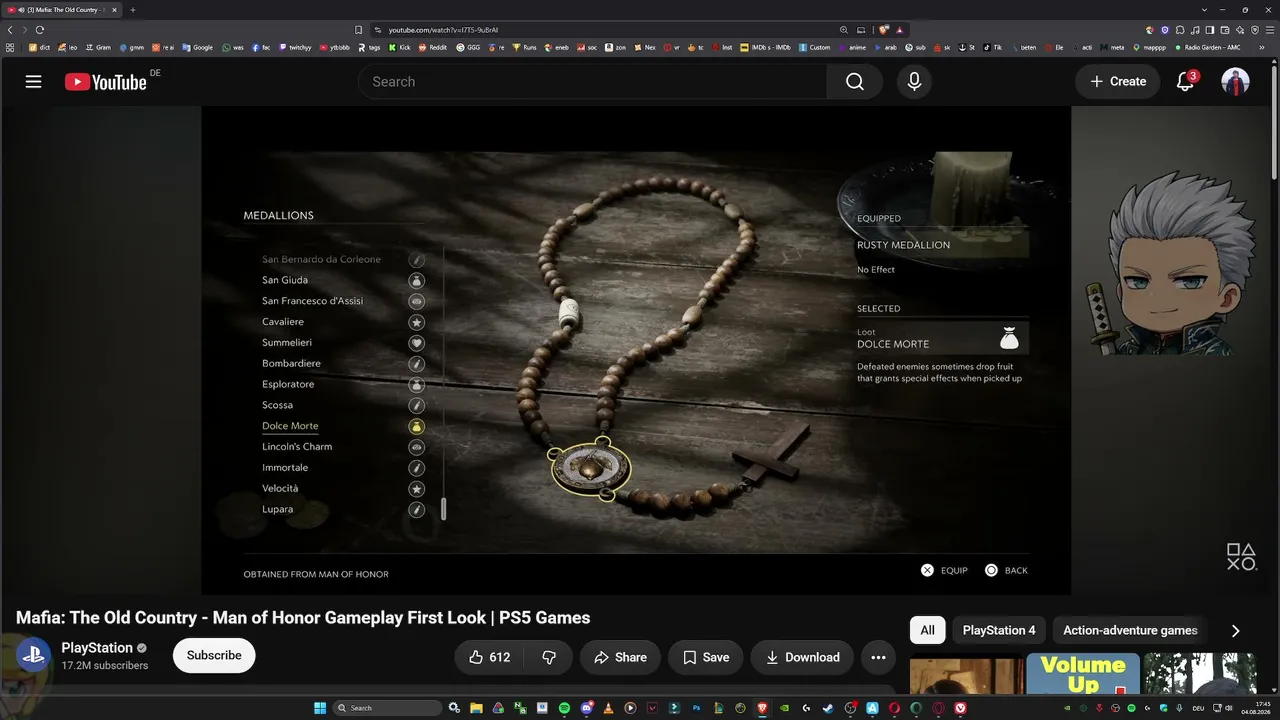Open a new browser tab
The image size is (1280, 720).
pos(133,10)
